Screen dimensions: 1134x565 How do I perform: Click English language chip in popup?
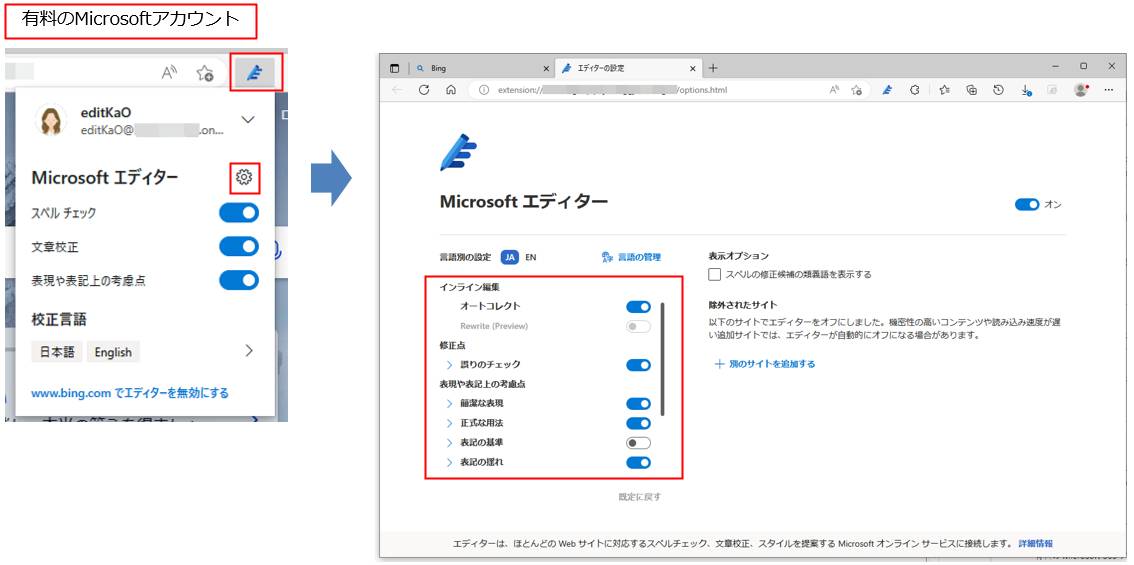pyautogui.click(x=114, y=352)
